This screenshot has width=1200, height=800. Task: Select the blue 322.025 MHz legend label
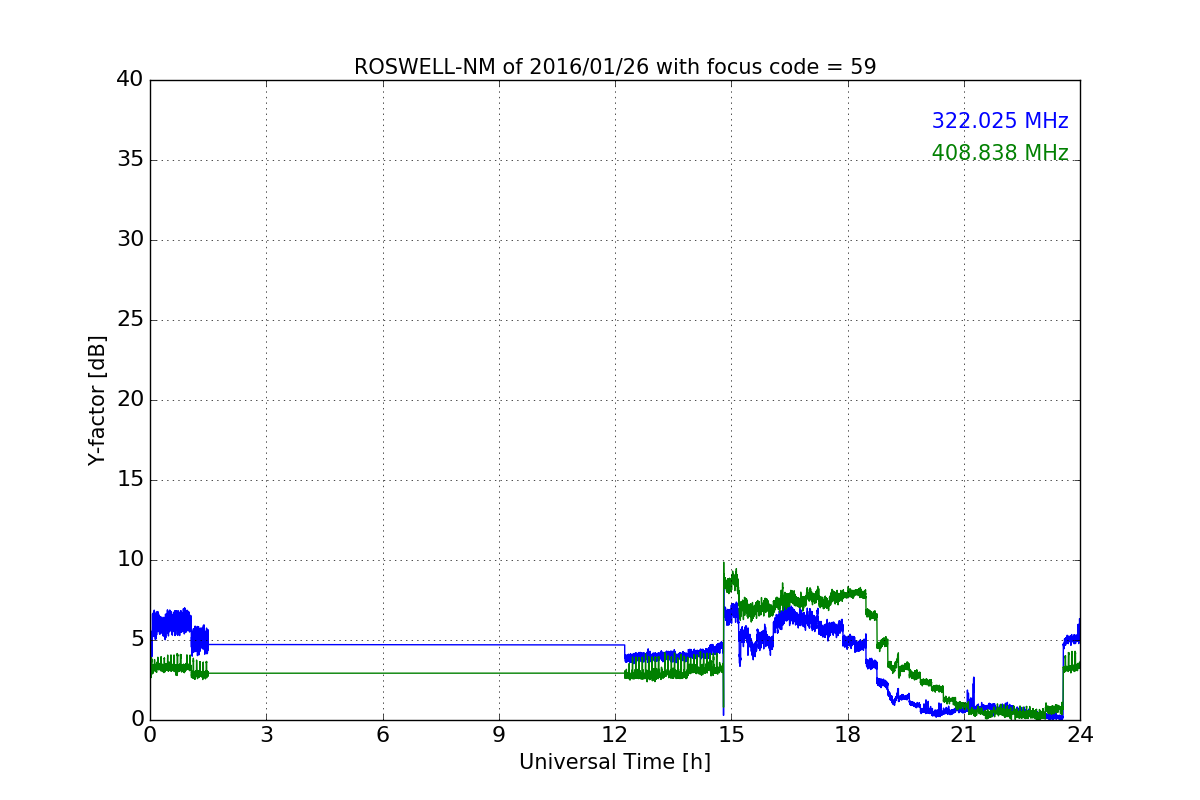1000,121
